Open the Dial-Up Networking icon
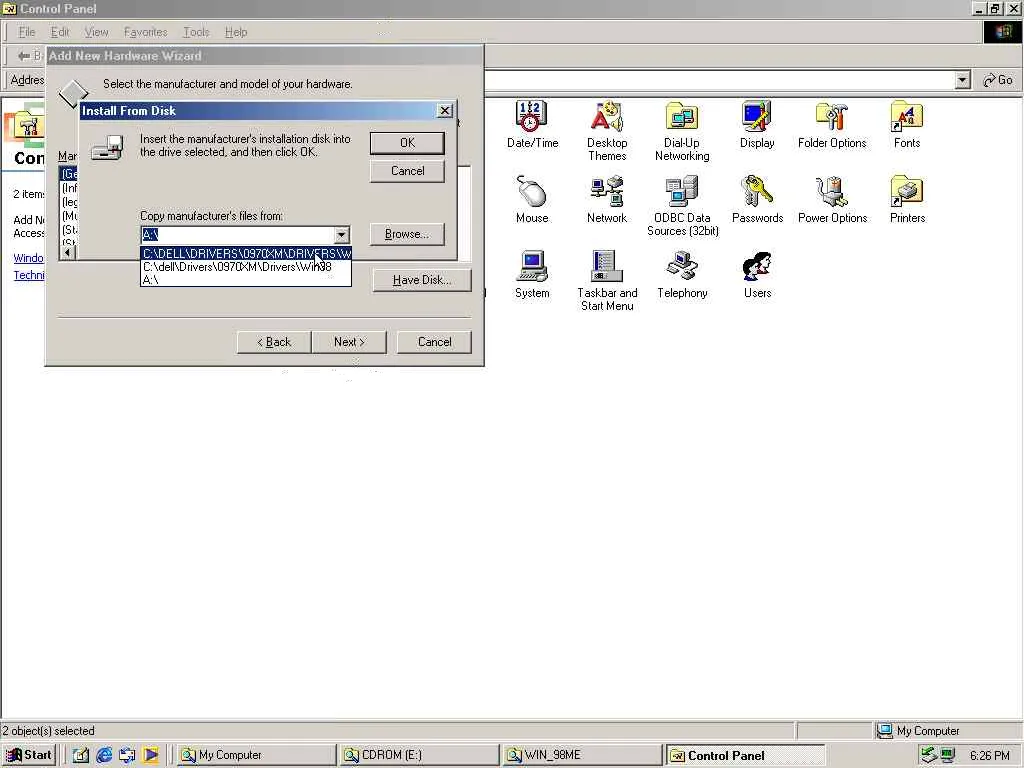Viewport: 1024px width, 768px height. [x=682, y=131]
